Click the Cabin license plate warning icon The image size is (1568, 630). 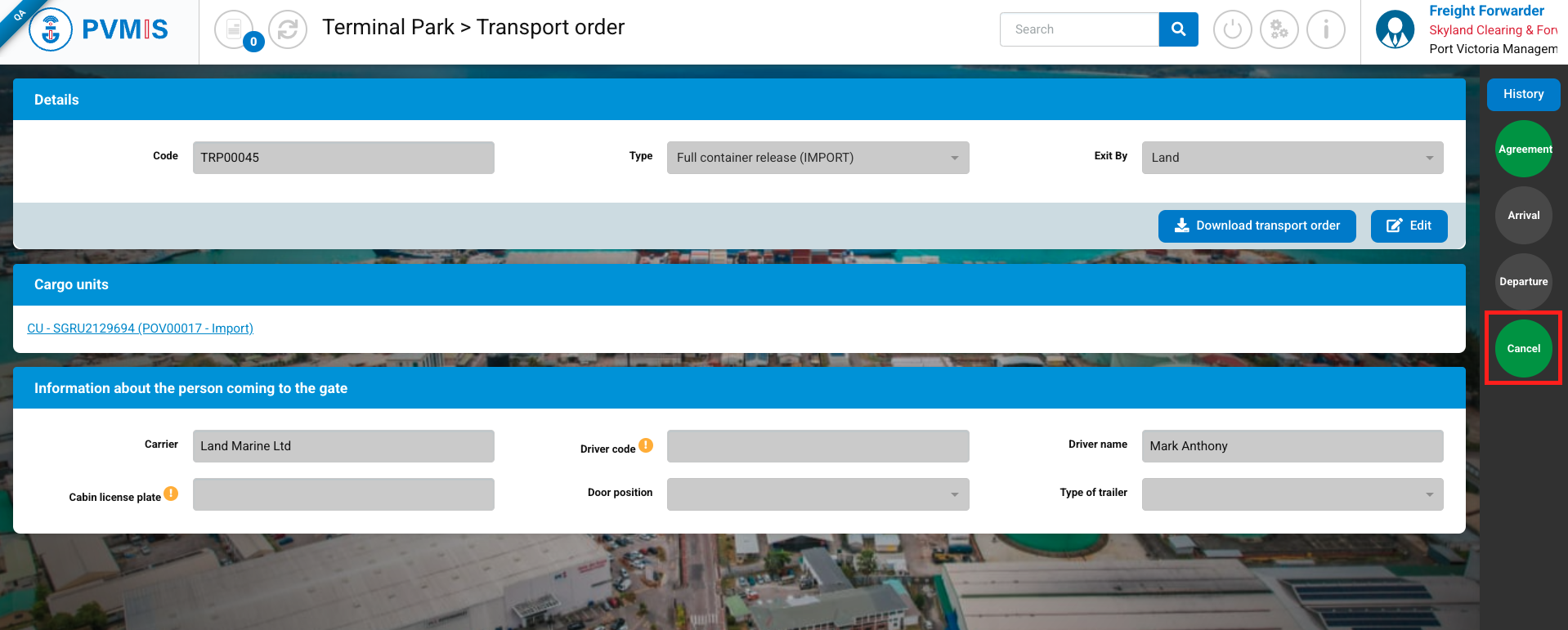click(x=171, y=494)
